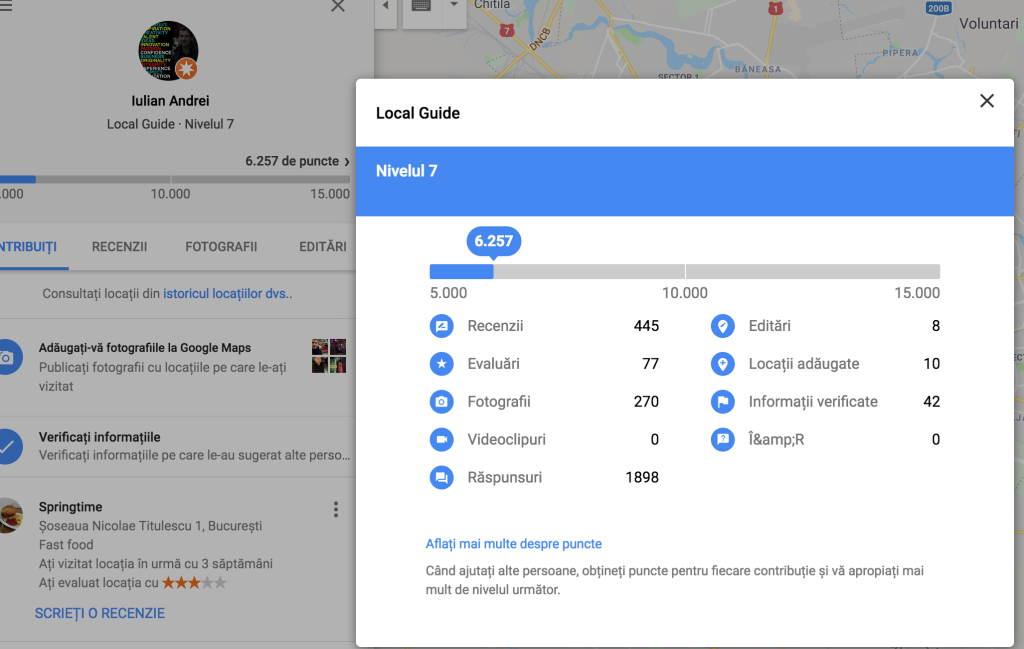Screen dimensions: 1024x649
Task: Click the camera icon for adding photos
Action: [8, 357]
